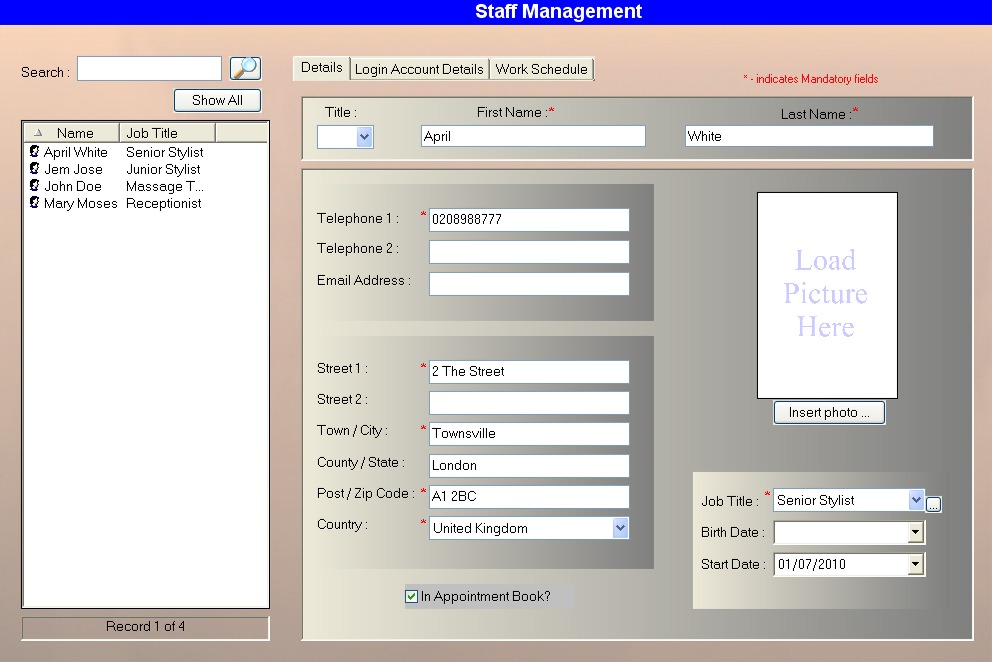Click the Junior Stylist job title cell

[x=163, y=169]
